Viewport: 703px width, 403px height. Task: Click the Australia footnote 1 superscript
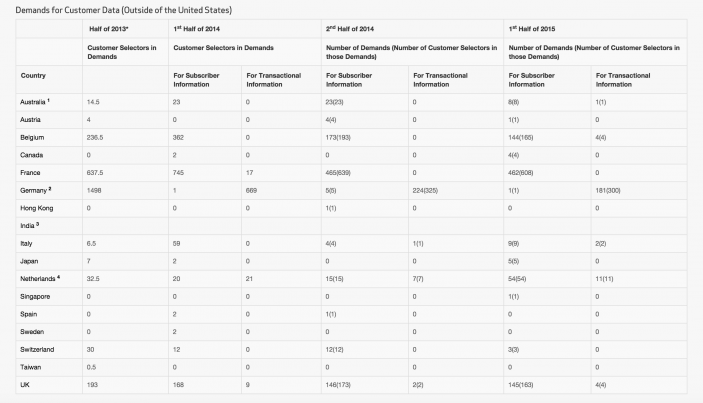(x=49, y=100)
